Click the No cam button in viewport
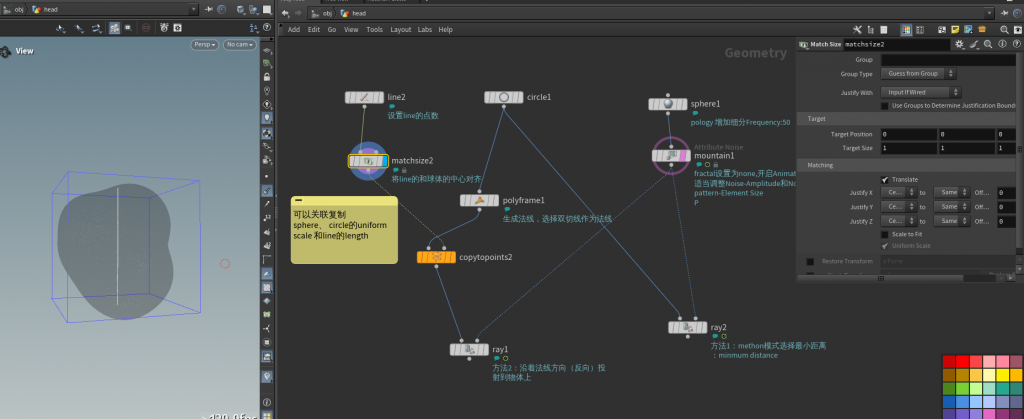 tap(239, 45)
